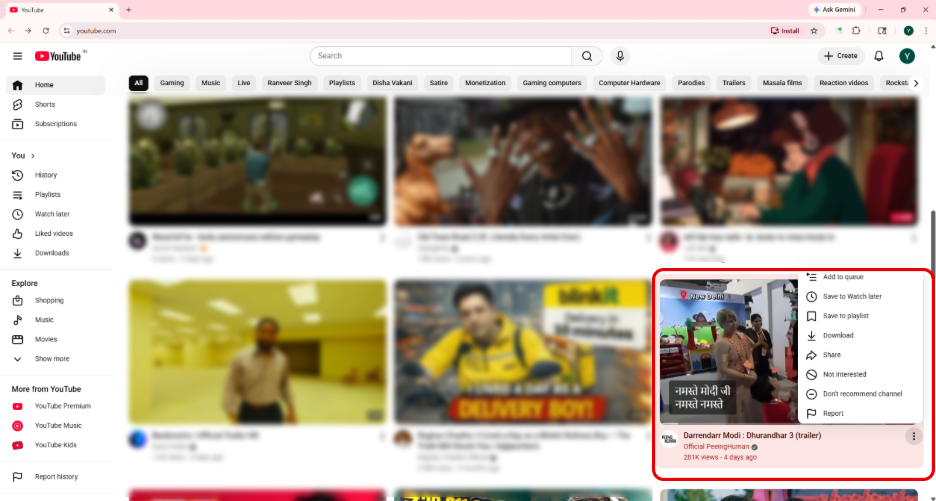Image resolution: width=936 pixels, height=501 pixels.
Task: Select the Computer Hardware chip
Action: (x=629, y=83)
